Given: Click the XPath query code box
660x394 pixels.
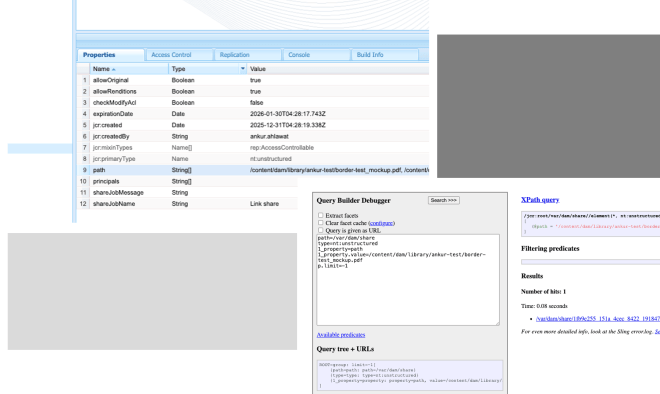Looking at the screenshot, I should (590, 224).
